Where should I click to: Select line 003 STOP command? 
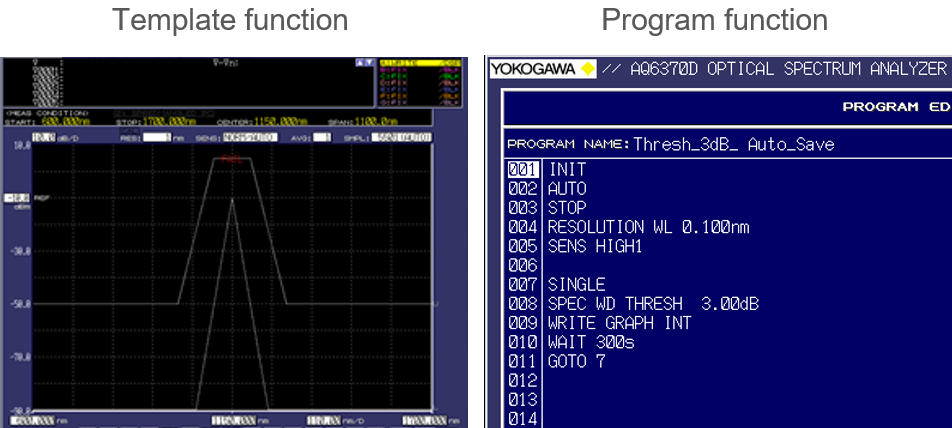567,208
